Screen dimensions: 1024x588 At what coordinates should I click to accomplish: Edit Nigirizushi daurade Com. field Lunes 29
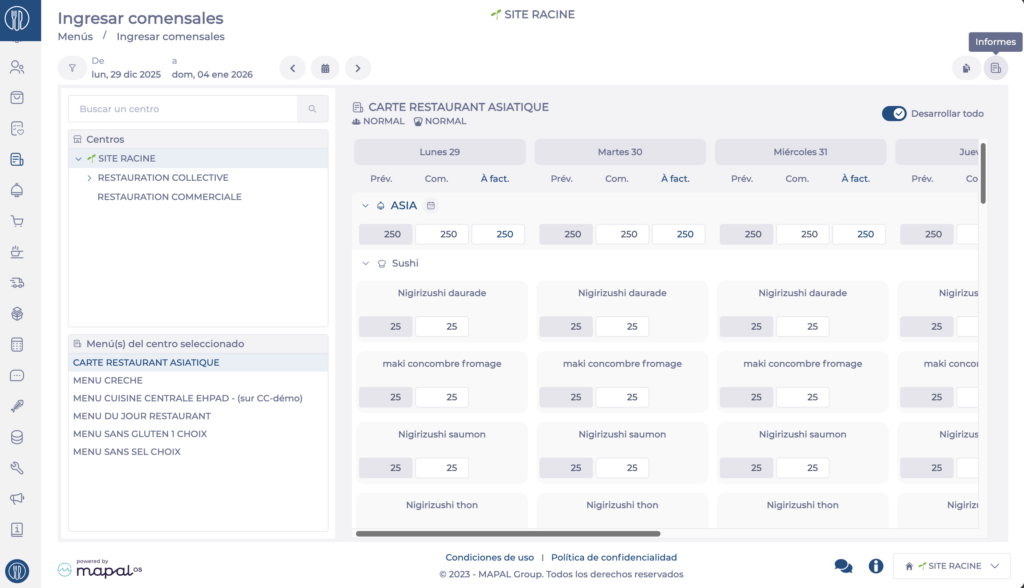coord(442,327)
